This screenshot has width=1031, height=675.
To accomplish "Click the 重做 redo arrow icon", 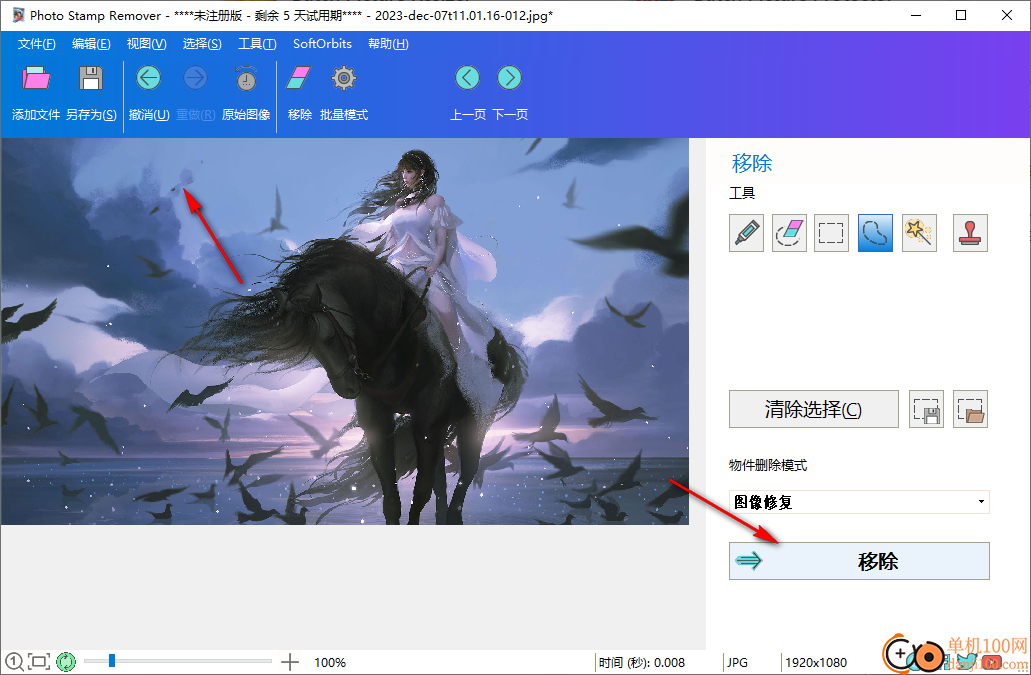I will pos(195,78).
